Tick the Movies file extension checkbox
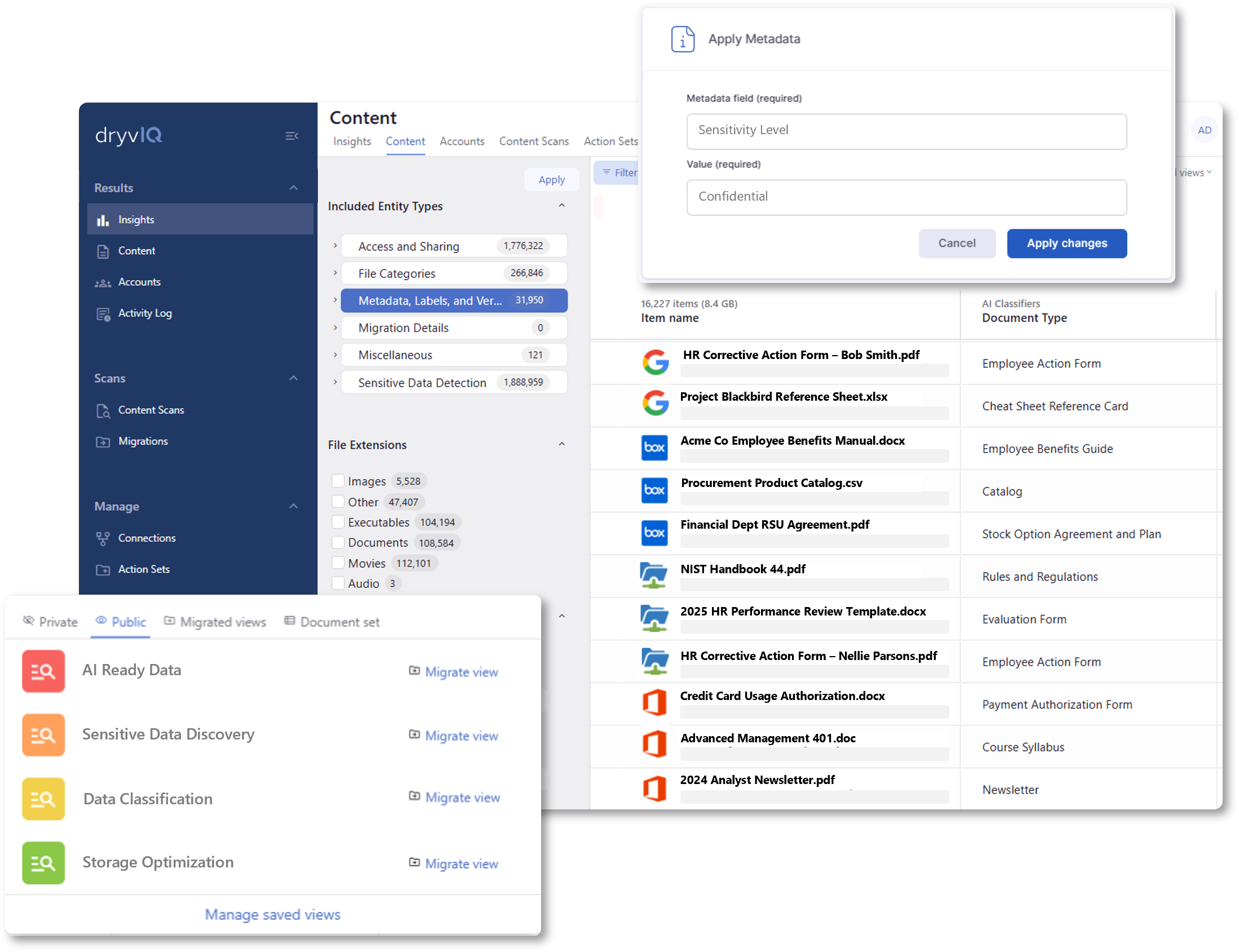The image size is (1239, 952). coord(338,563)
